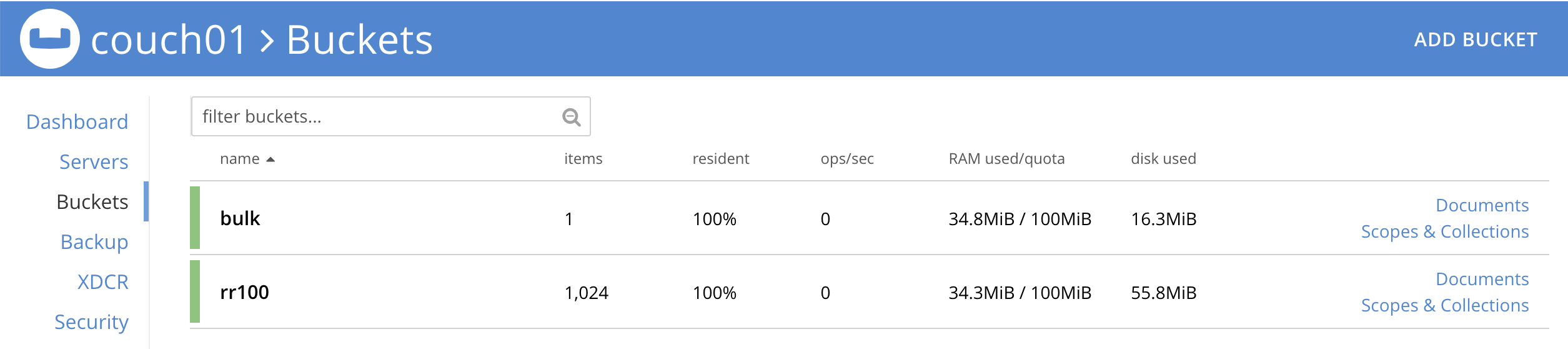Open Documents link for bulk bucket
This screenshot has height=349, width=1568.
pos(1482,205)
